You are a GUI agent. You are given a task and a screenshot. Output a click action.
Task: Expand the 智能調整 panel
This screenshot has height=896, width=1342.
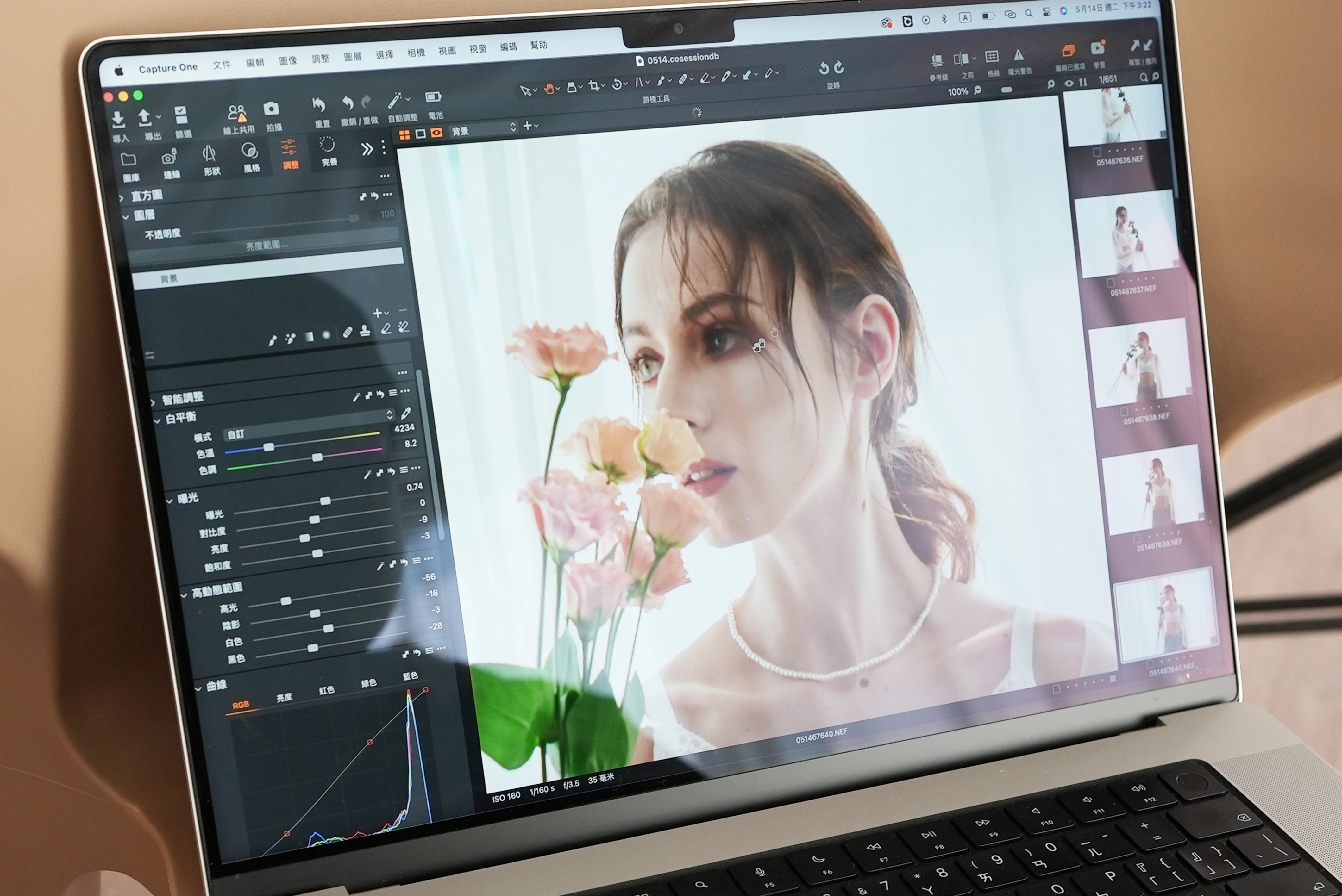pos(153,402)
